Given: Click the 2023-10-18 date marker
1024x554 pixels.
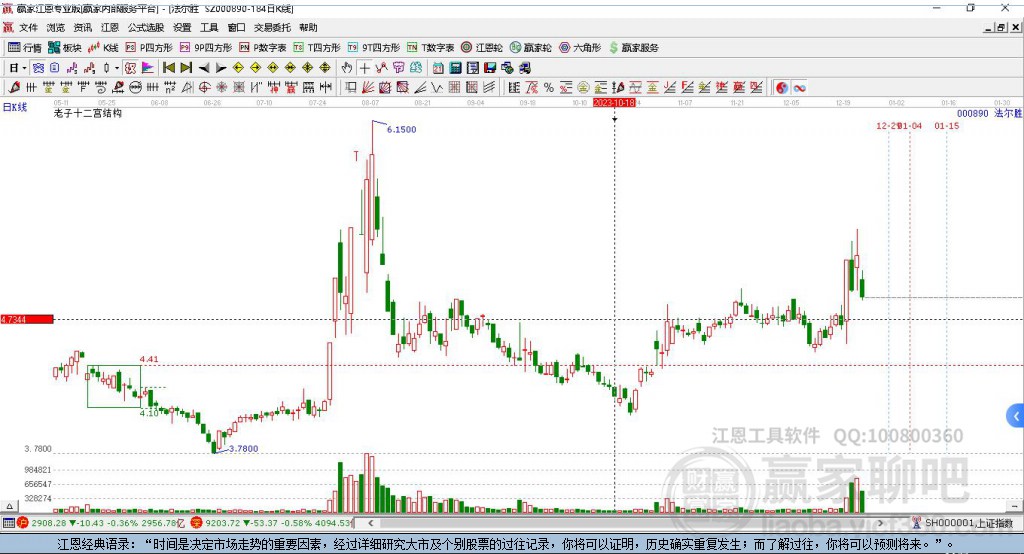Looking at the screenshot, I should pos(614,103).
